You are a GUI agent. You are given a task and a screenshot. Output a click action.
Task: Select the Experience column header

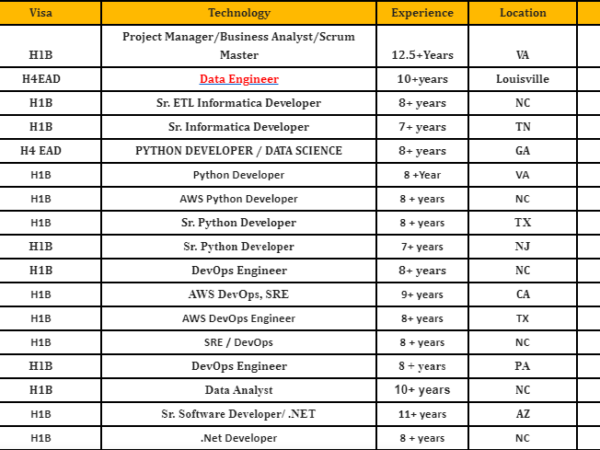(x=421, y=13)
